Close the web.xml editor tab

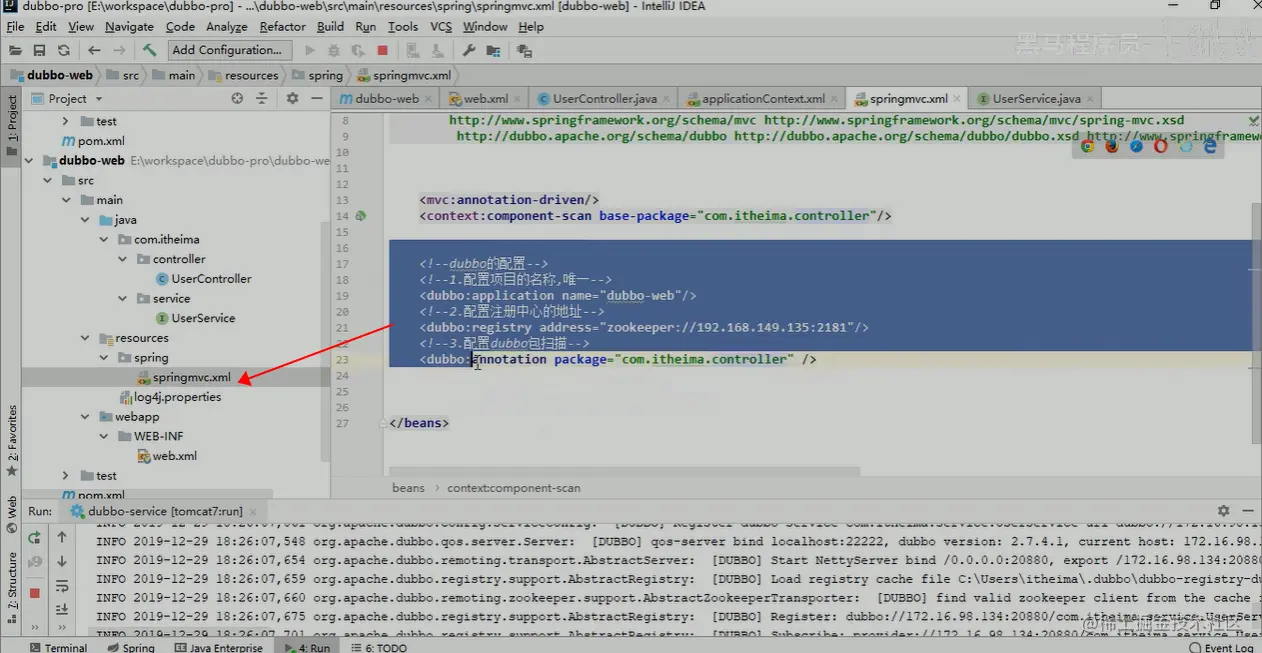click(519, 99)
